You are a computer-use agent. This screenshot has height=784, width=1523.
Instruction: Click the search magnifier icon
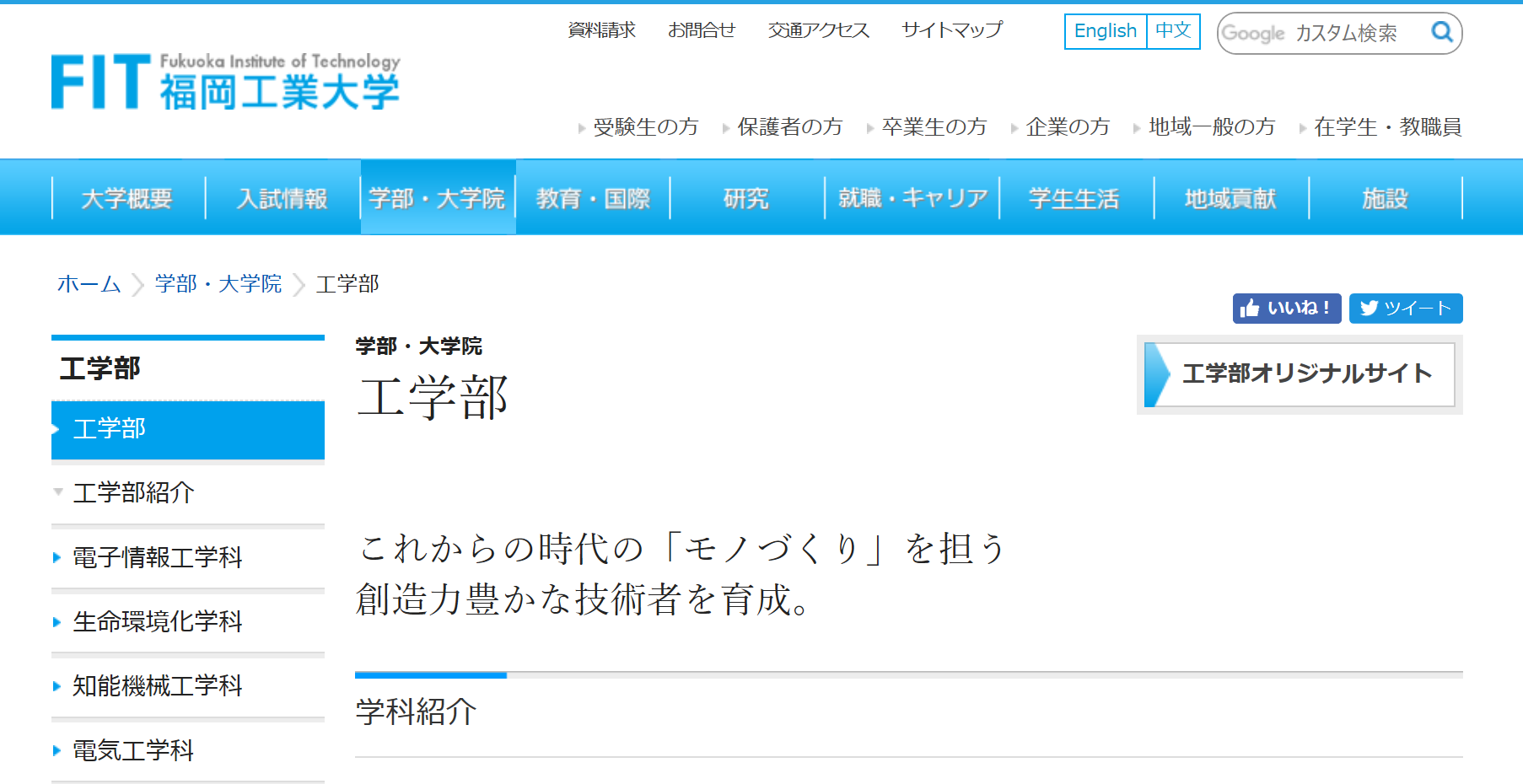tap(1442, 32)
